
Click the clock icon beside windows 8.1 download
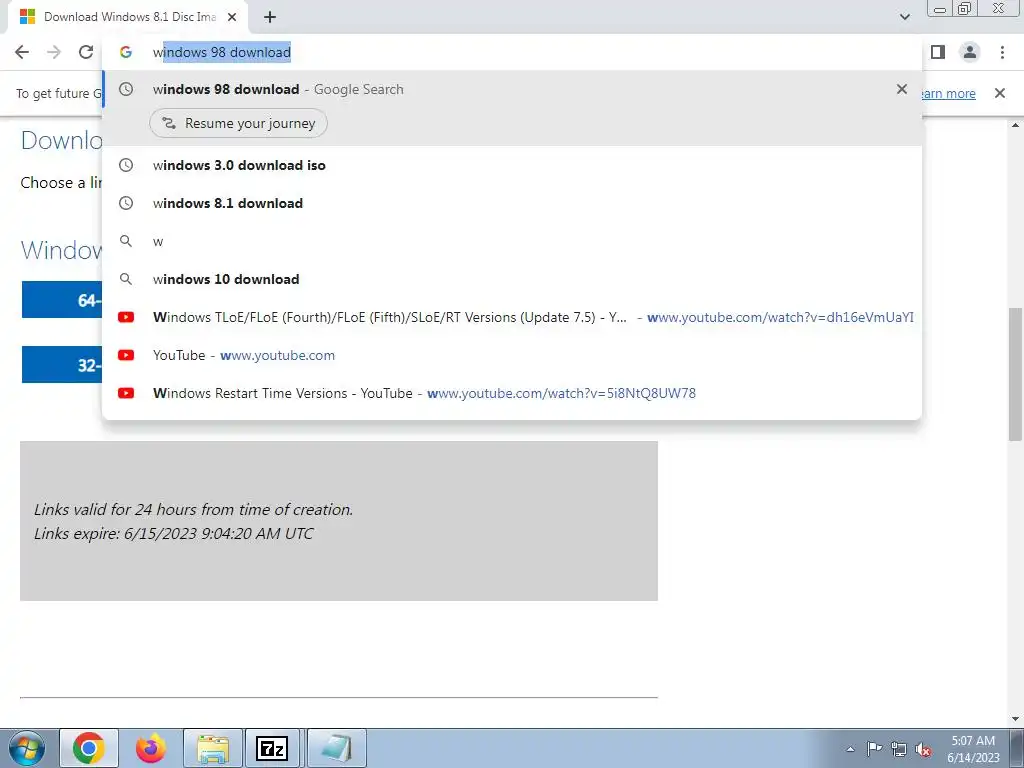pyautogui.click(x=126, y=203)
